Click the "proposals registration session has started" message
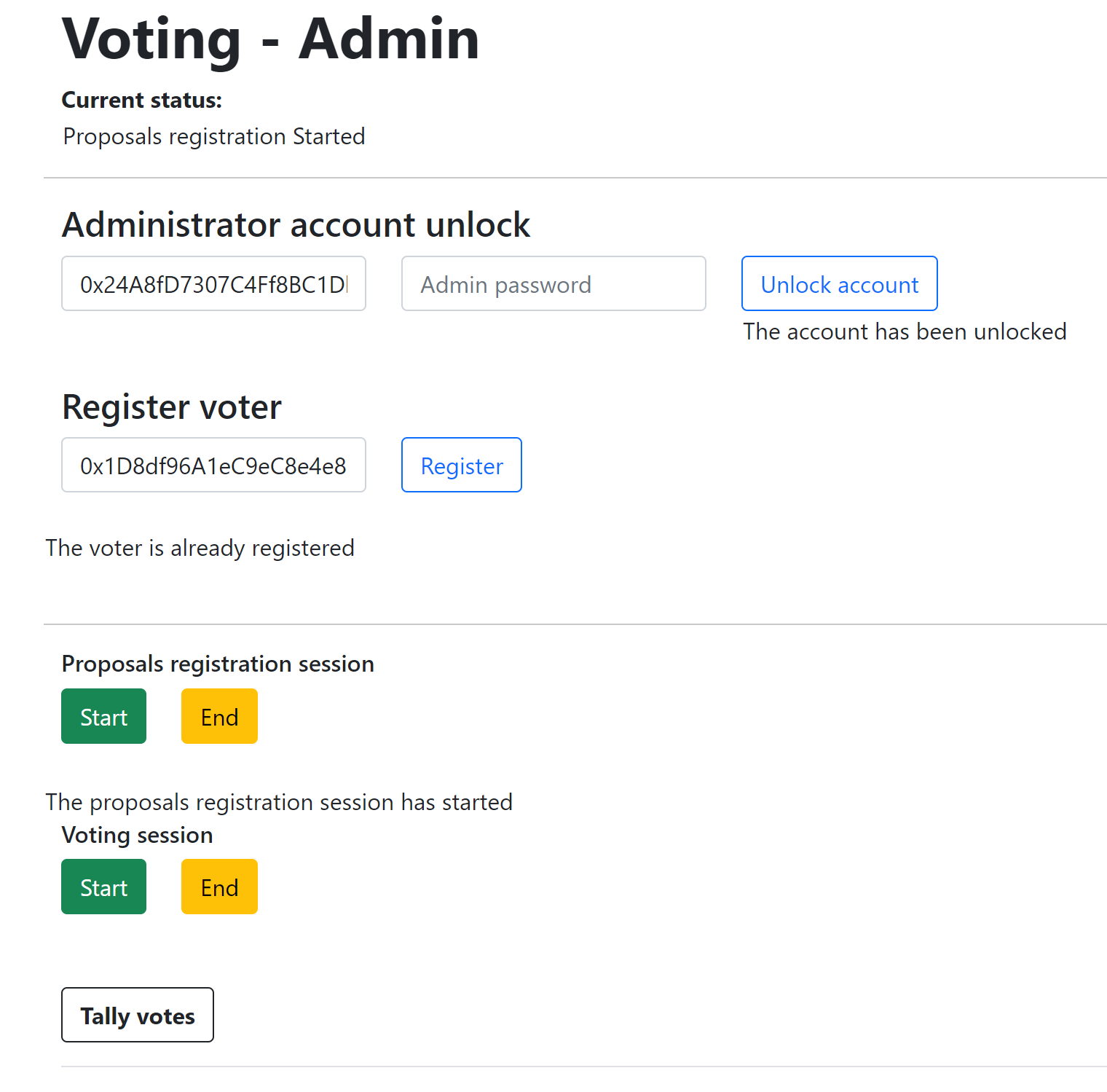 279,802
